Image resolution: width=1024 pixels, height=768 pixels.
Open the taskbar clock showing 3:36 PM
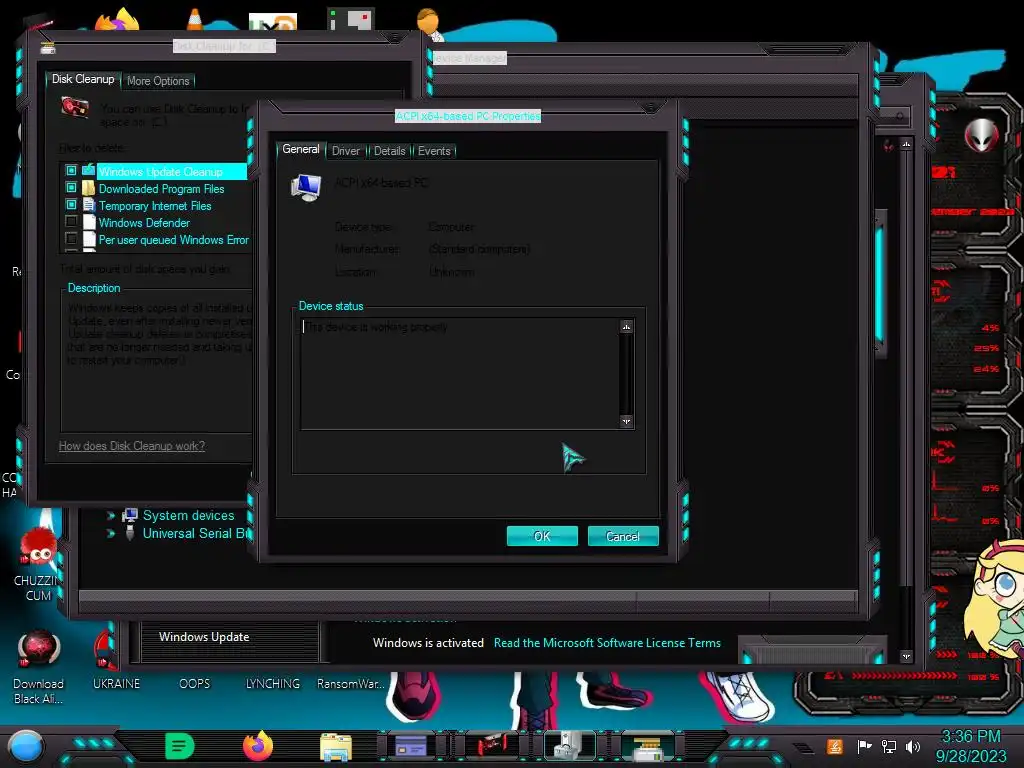(970, 746)
